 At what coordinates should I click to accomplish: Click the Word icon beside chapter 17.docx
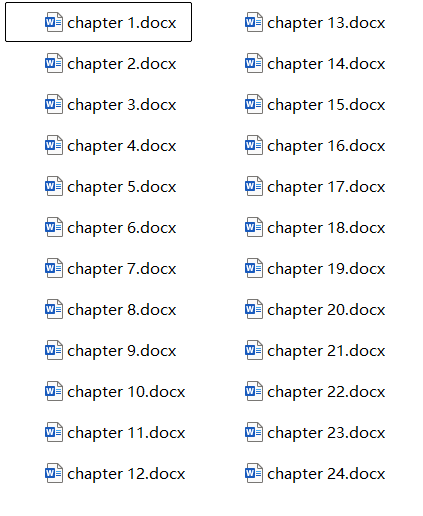pos(254,186)
